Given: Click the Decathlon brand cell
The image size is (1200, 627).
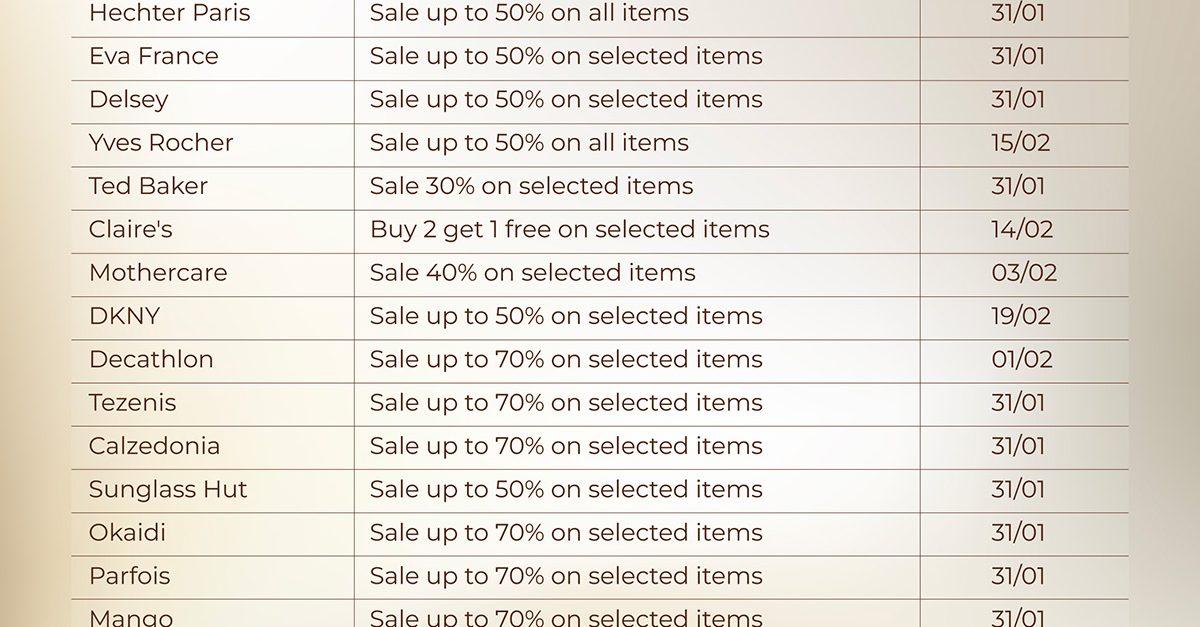Looking at the screenshot, I should coord(150,360).
